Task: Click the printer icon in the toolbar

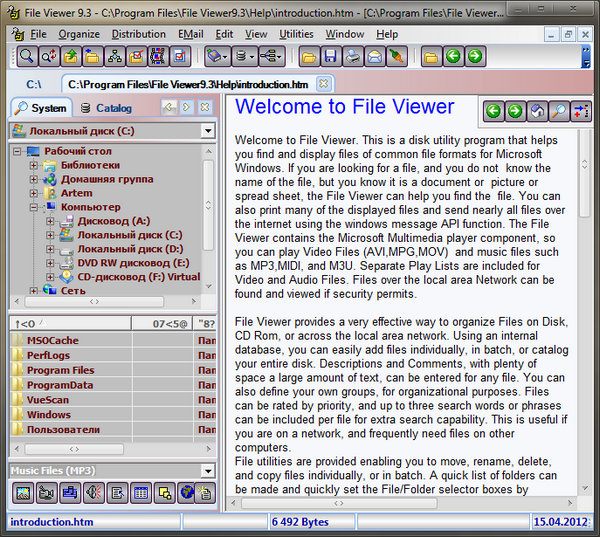Action: pos(352,56)
